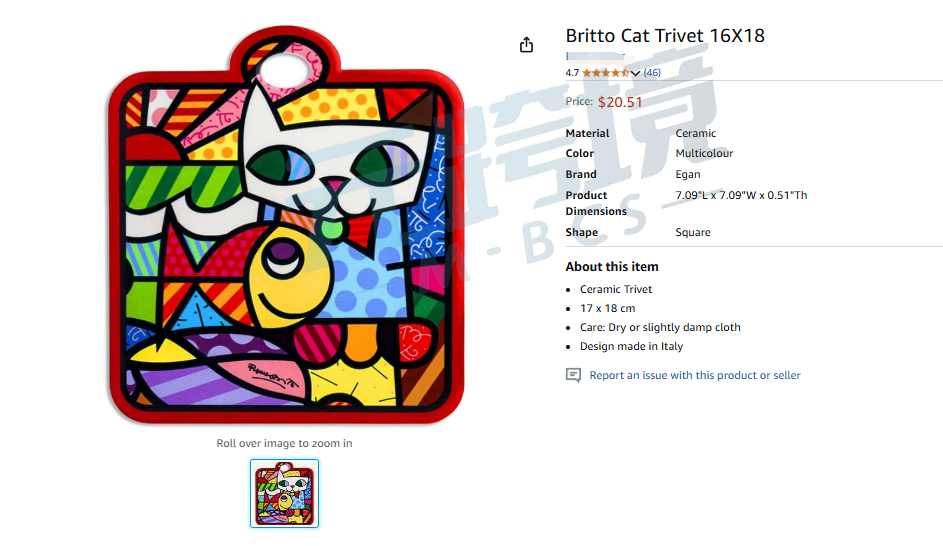Click the Square shape value
The height and width of the screenshot is (546, 943).
tap(692, 232)
